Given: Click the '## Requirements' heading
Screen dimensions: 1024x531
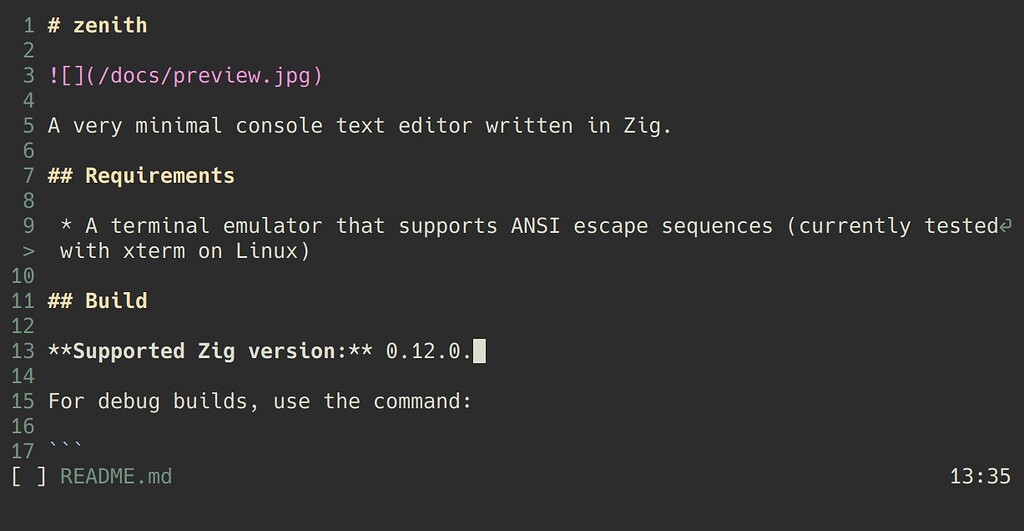Looking at the screenshot, I should tap(141, 176).
